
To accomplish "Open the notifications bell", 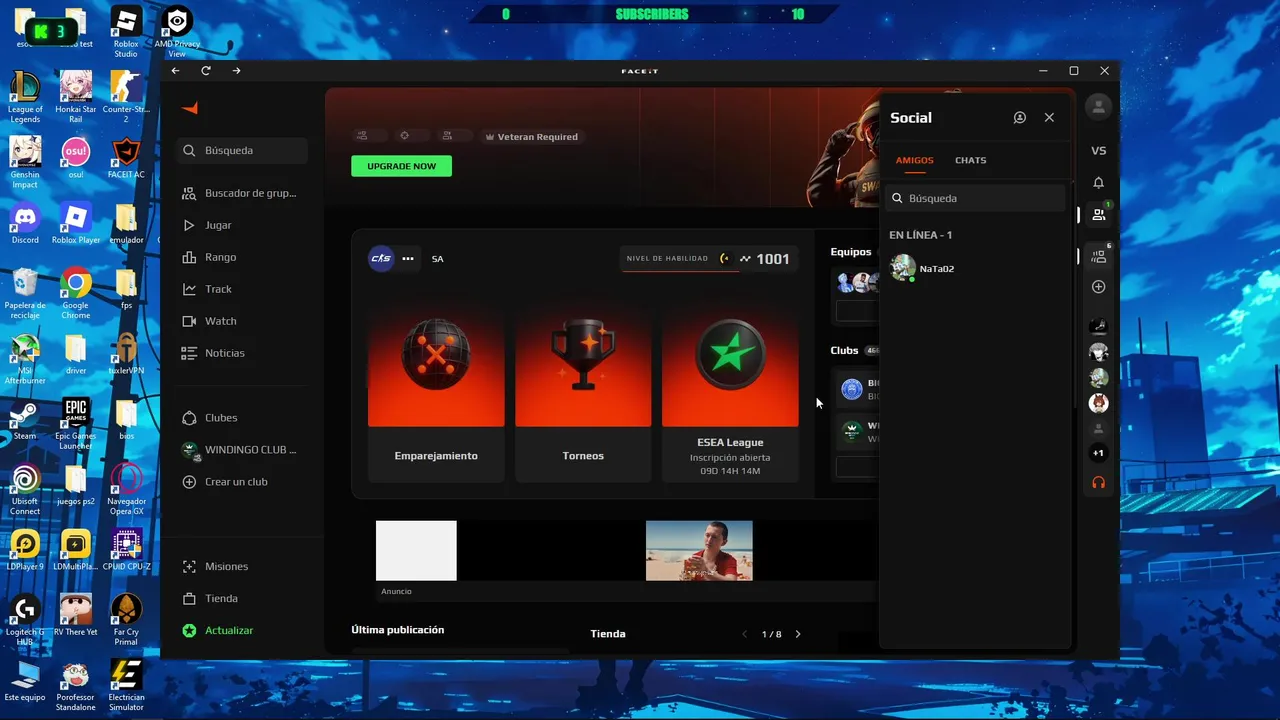I will pos(1098,183).
